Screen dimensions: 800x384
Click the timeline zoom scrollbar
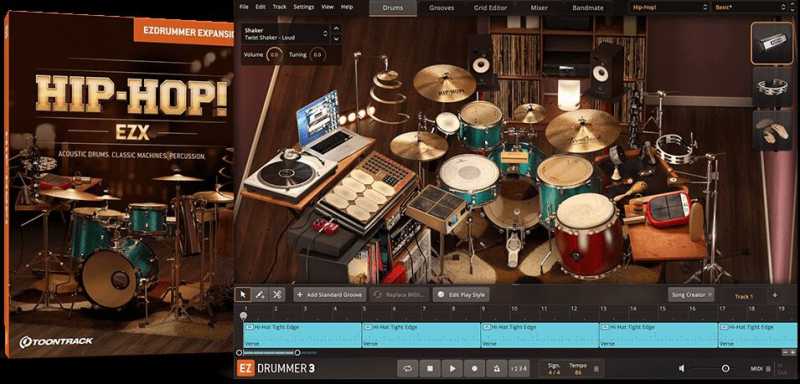(268, 352)
